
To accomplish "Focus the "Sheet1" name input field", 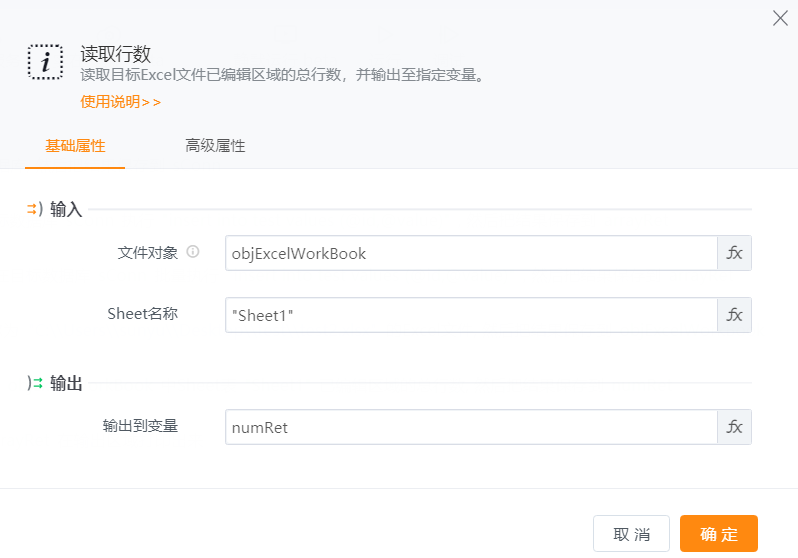I will [471, 315].
